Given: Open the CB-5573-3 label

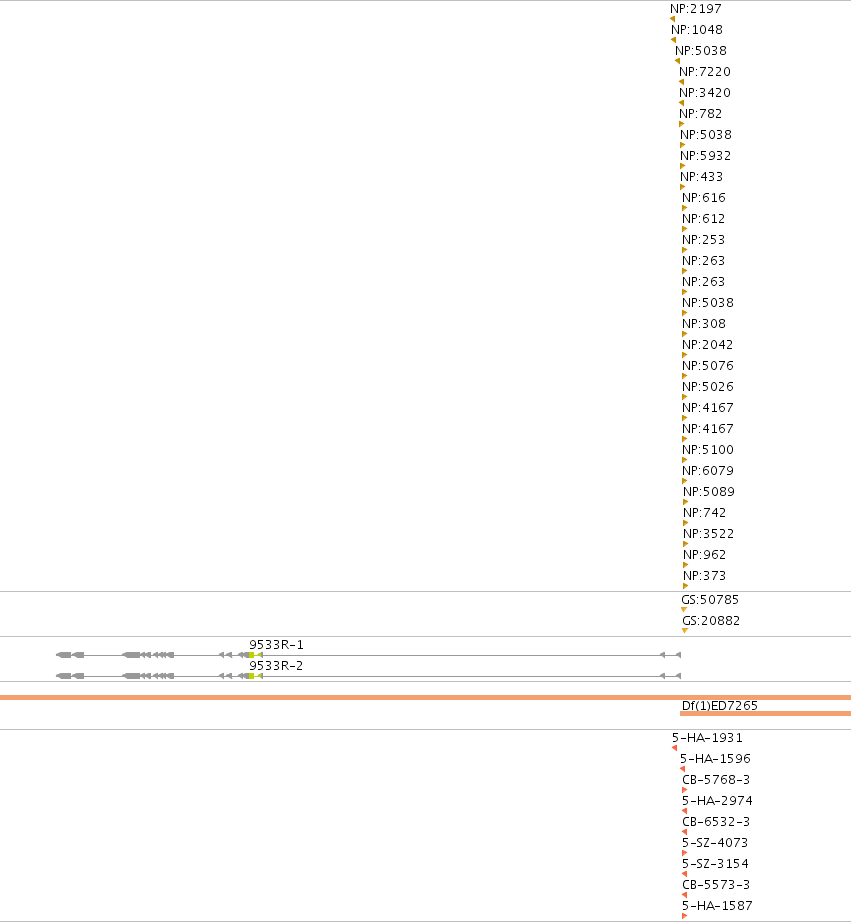Looking at the screenshot, I should coord(716,885).
